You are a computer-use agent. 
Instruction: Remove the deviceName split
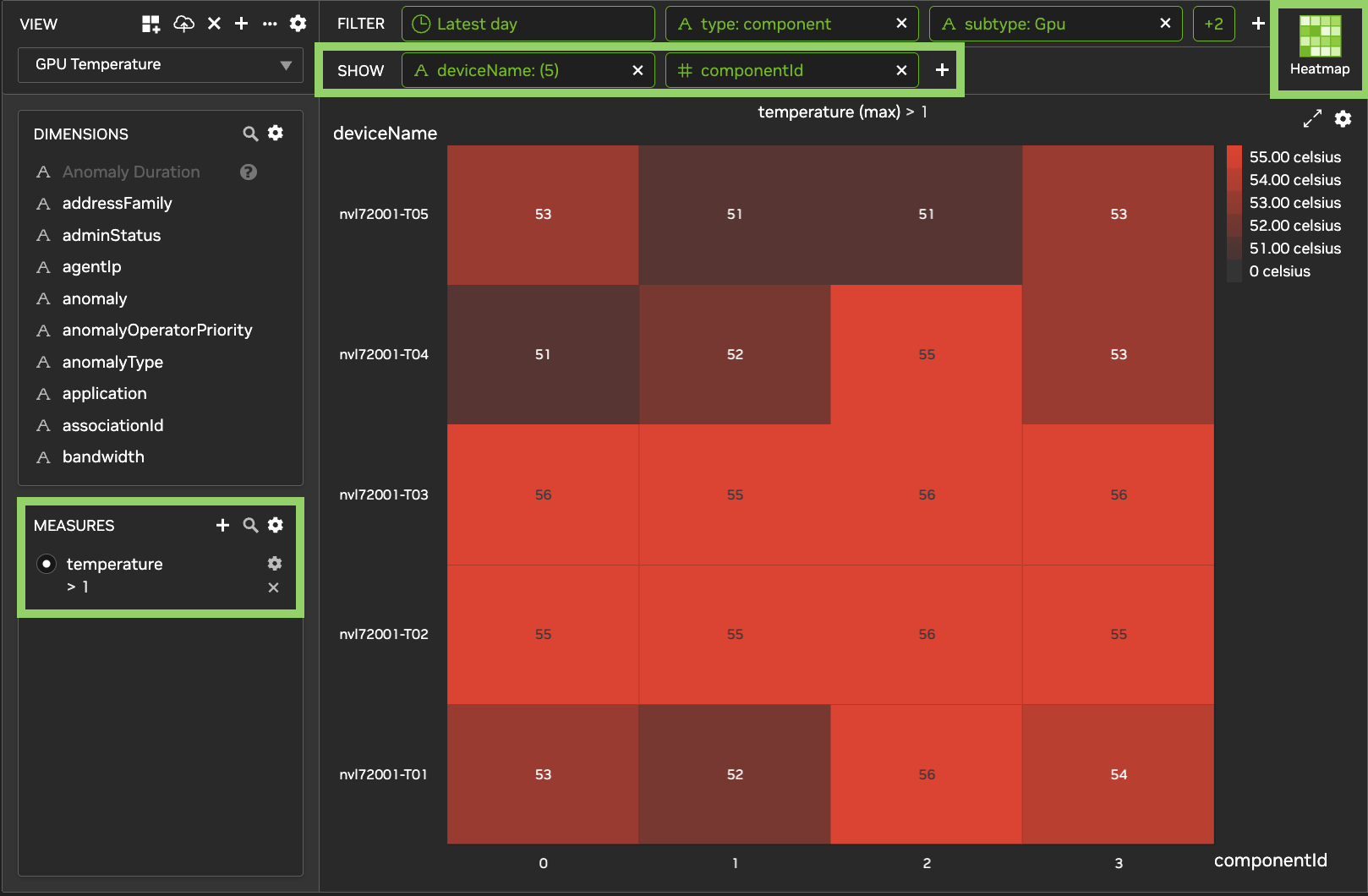(x=637, y=70)
